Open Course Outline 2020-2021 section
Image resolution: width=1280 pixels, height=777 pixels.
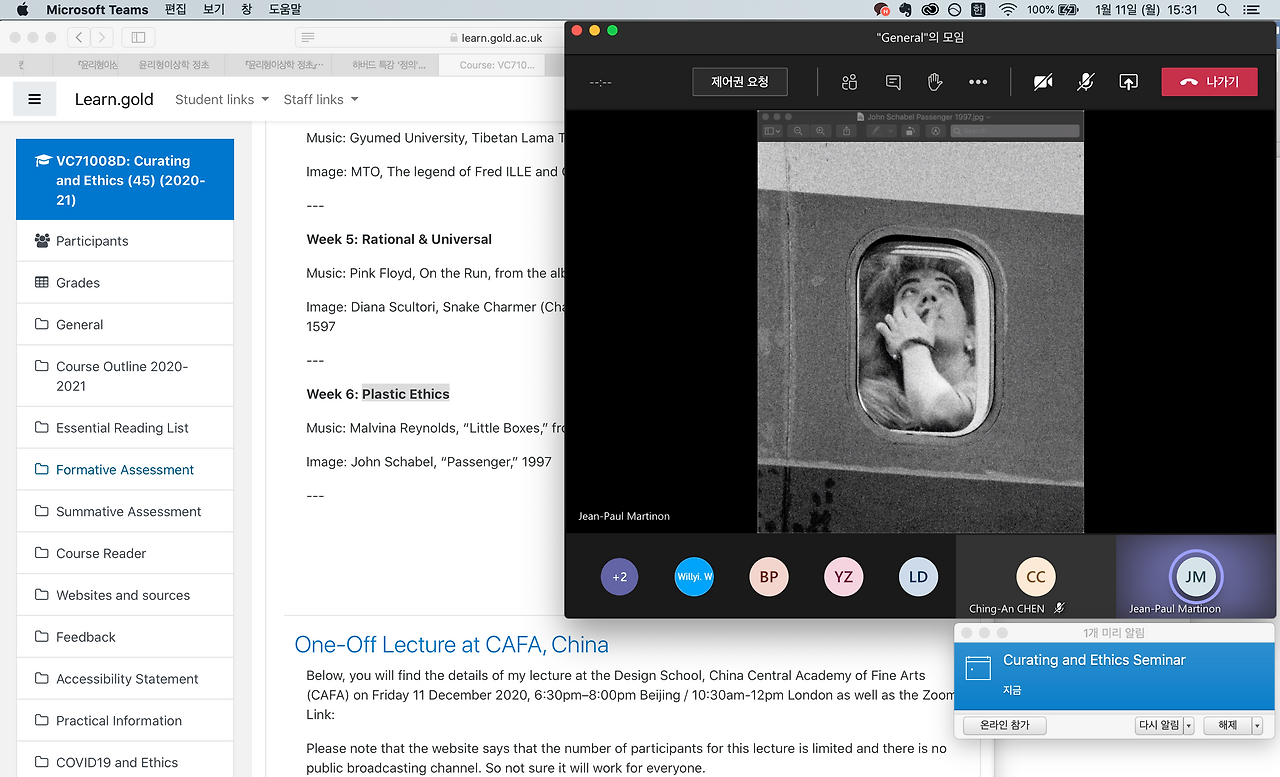(x=125, y=376)
